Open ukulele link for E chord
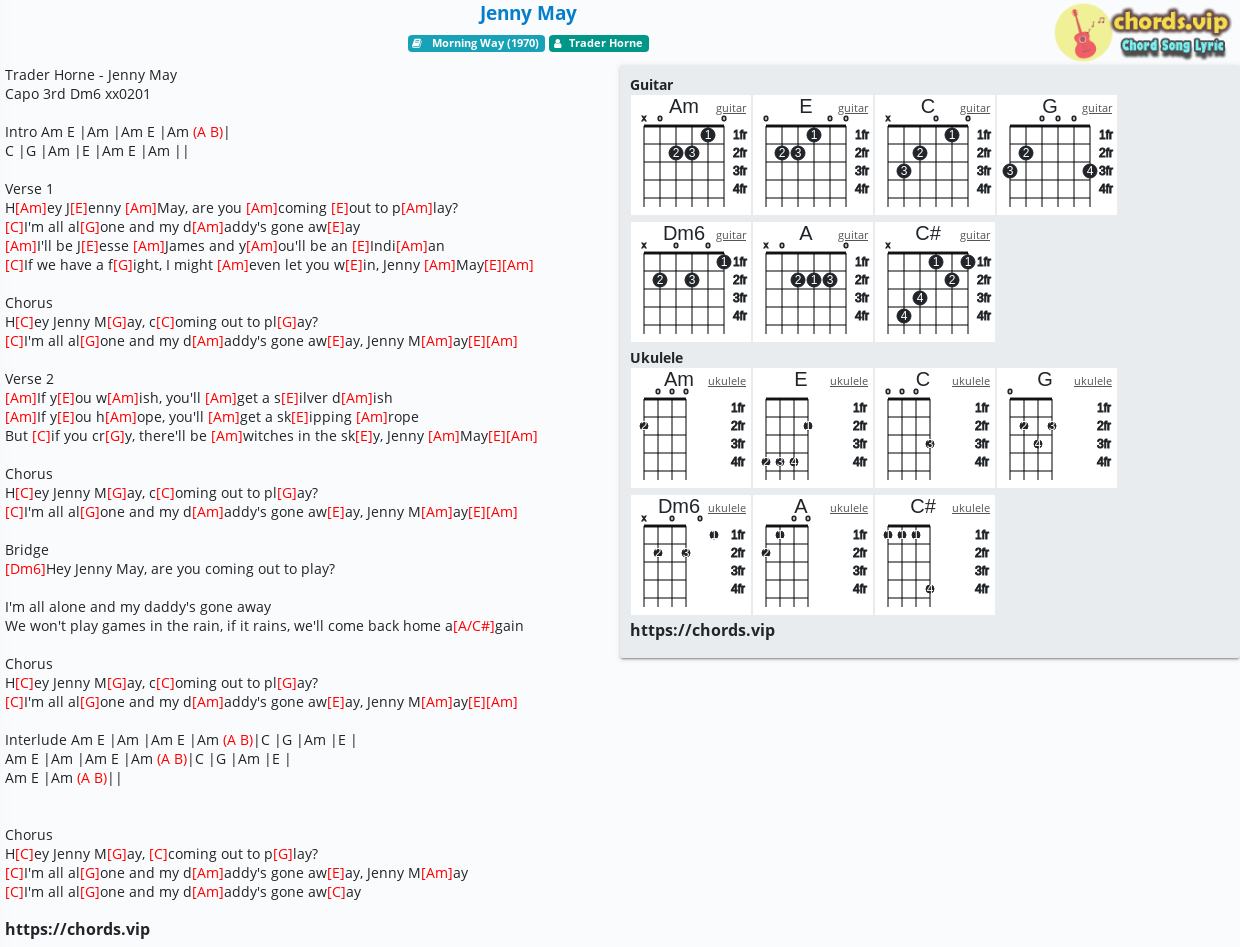This screenshot has width=1240, height=947. [849, 381]
